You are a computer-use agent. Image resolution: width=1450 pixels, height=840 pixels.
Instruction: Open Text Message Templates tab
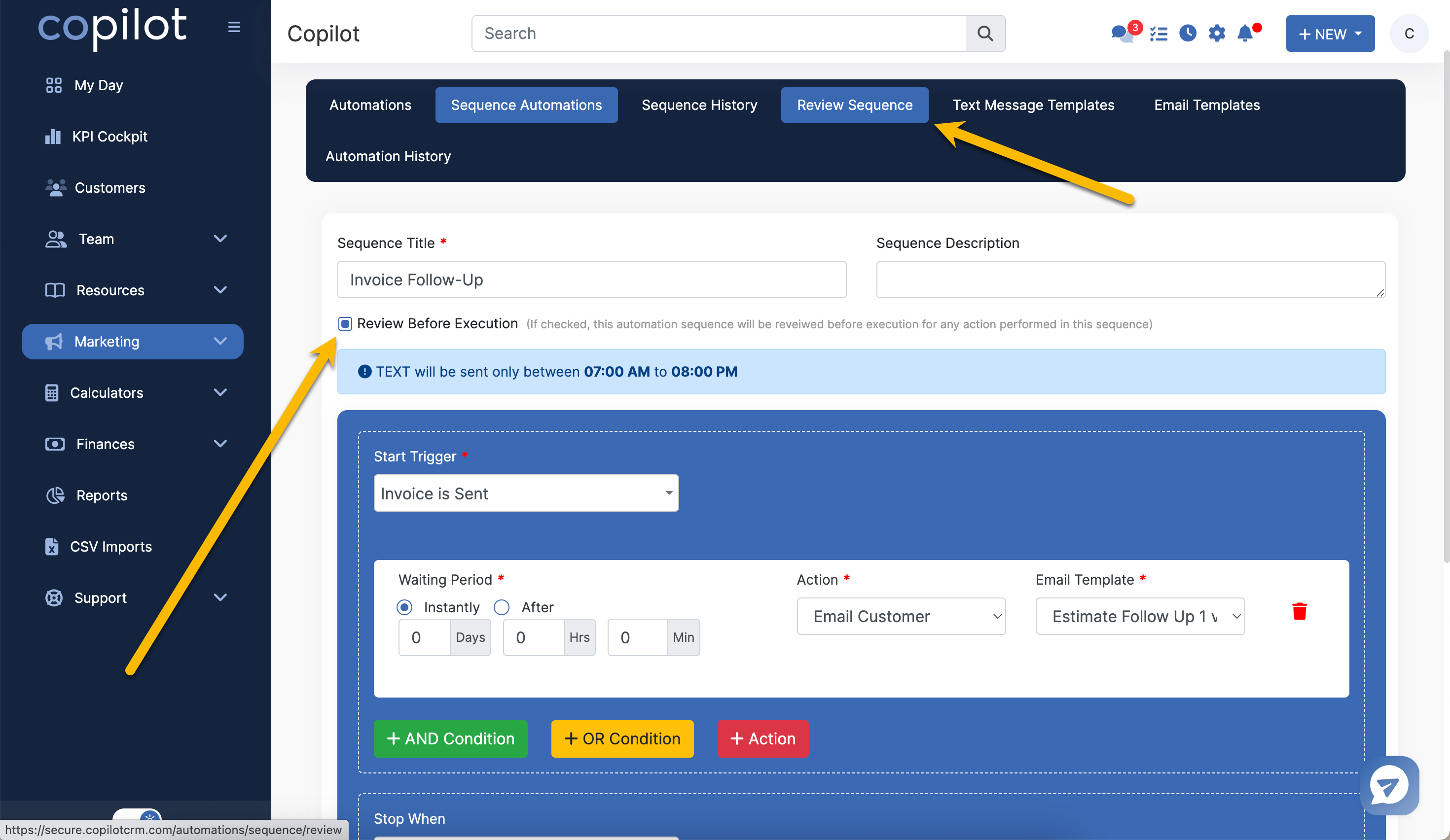tap(1033, 105)
